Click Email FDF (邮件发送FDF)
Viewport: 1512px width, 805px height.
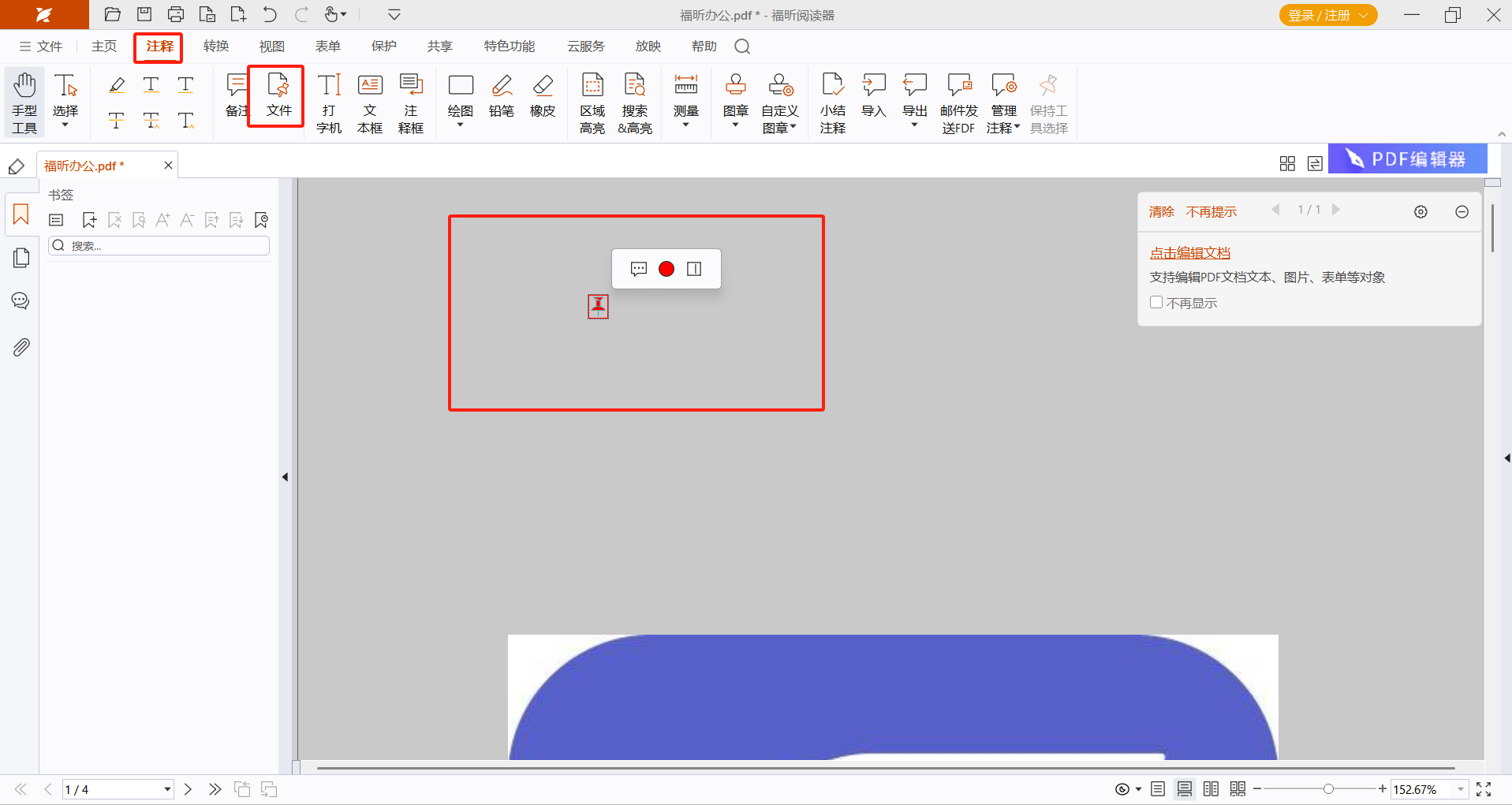tap(959, 102)
